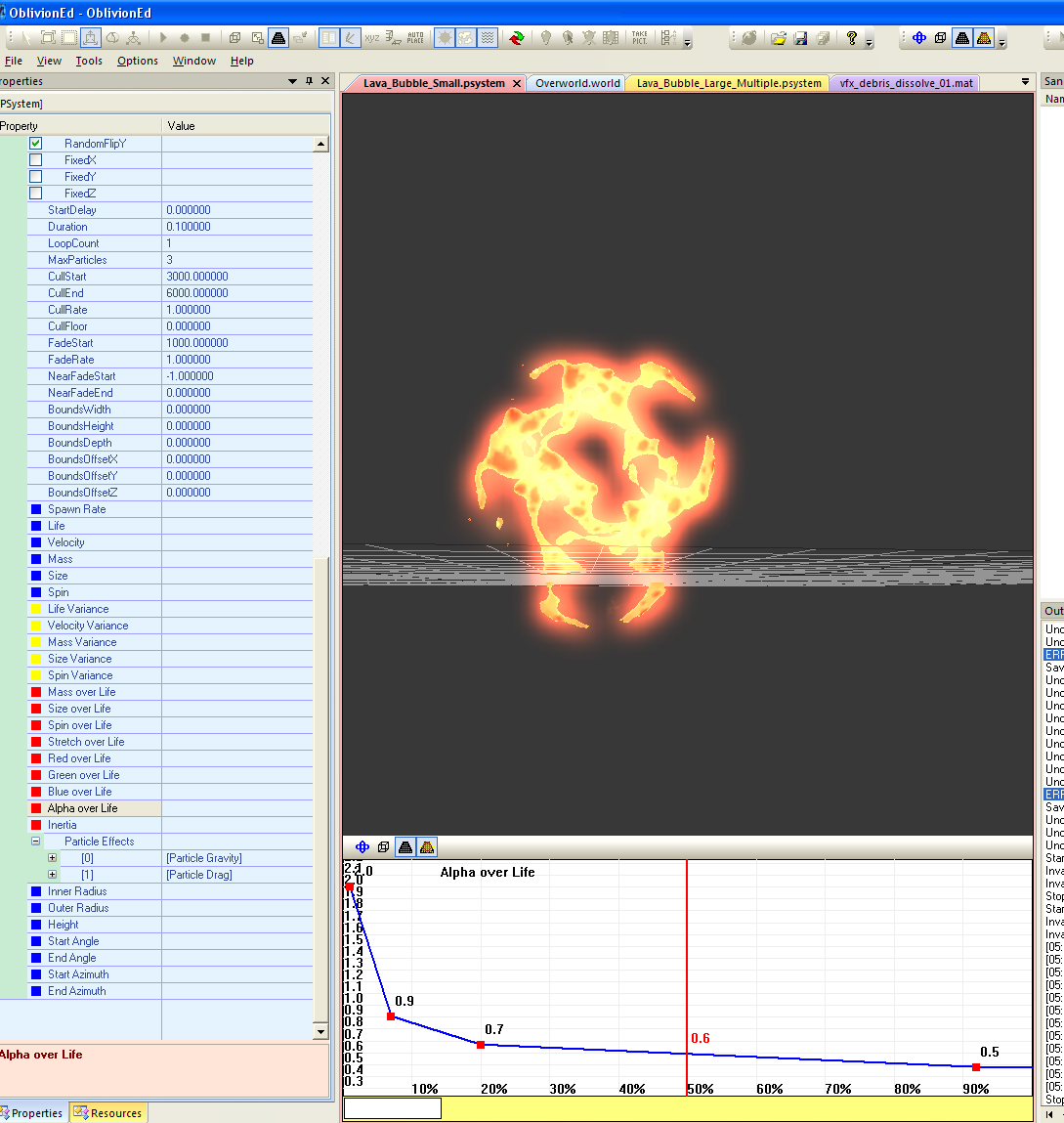Toggle the clouds icon in the toolbar
Viewport: 1064px width, 1123px height.
(466, 38)
